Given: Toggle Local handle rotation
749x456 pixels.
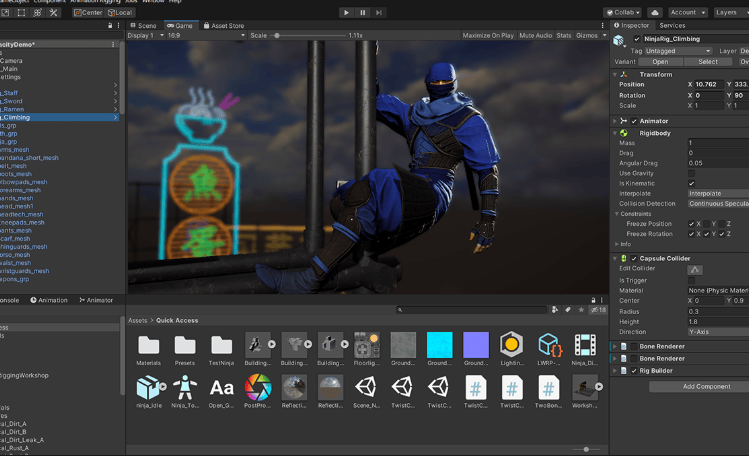Looking at the screenshot, I should click(x=120, y=12).
